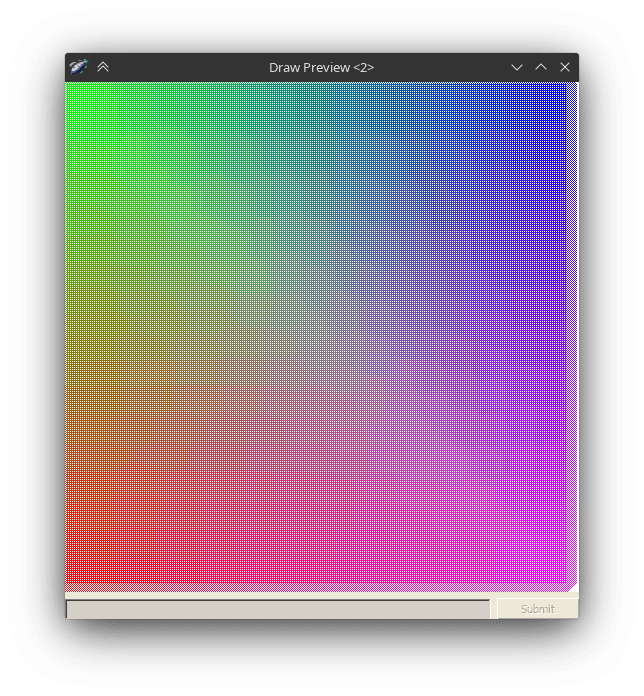644x696 pixels.
Task: Click the application icon in the title bar
Action: 78,67
